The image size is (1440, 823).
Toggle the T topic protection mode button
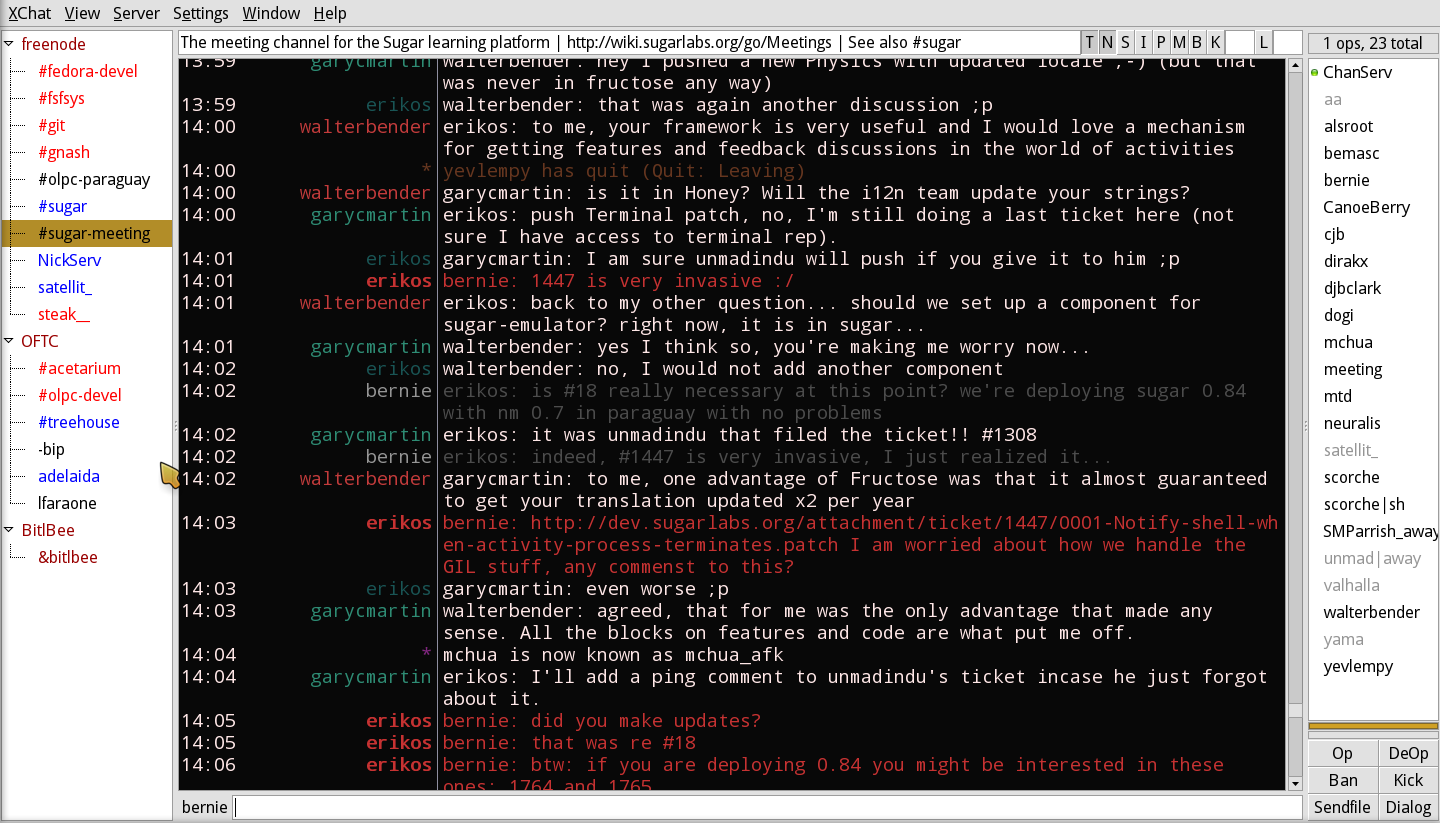(1089, 42)
